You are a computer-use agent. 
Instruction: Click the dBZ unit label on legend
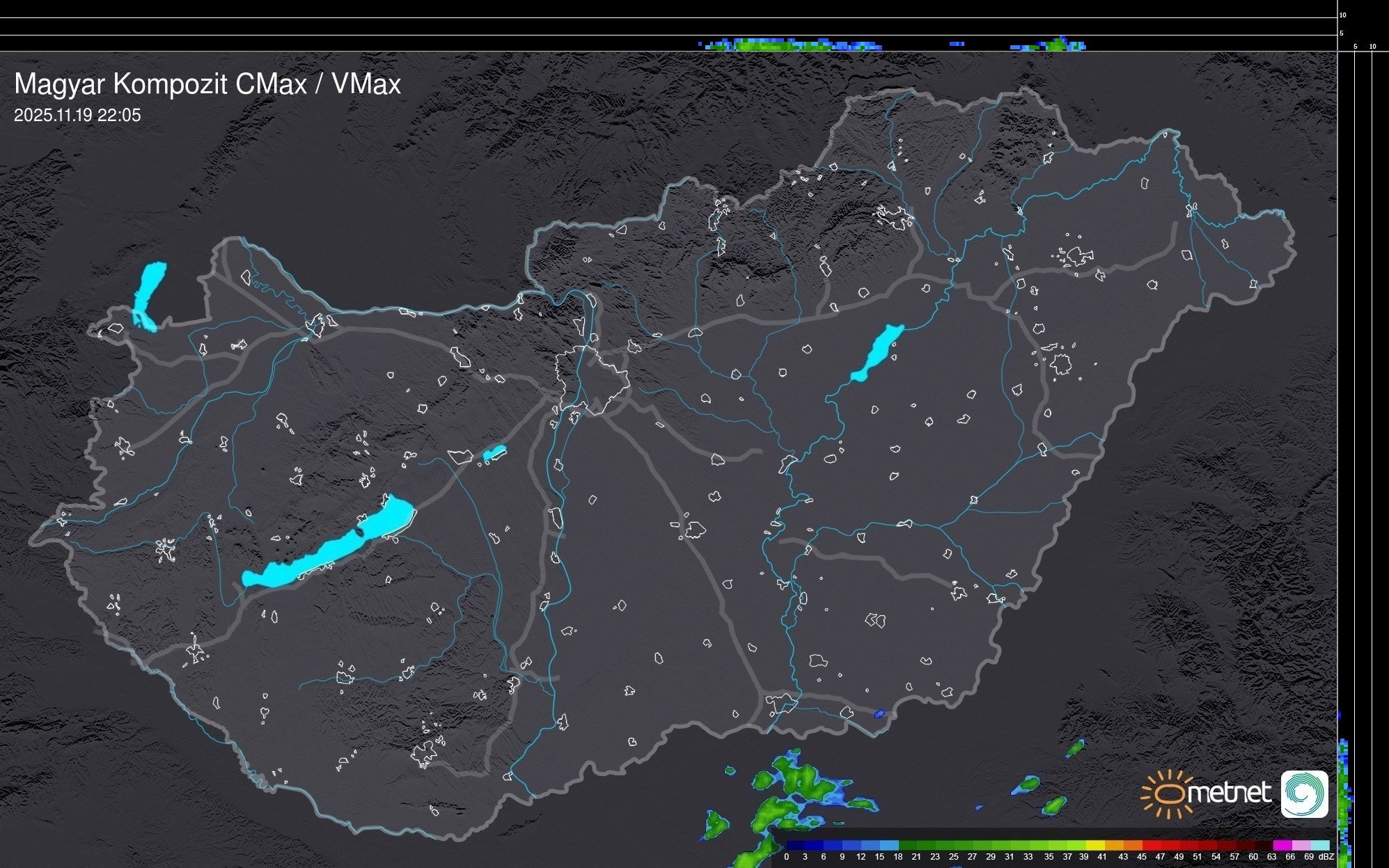coord(1326,857)
